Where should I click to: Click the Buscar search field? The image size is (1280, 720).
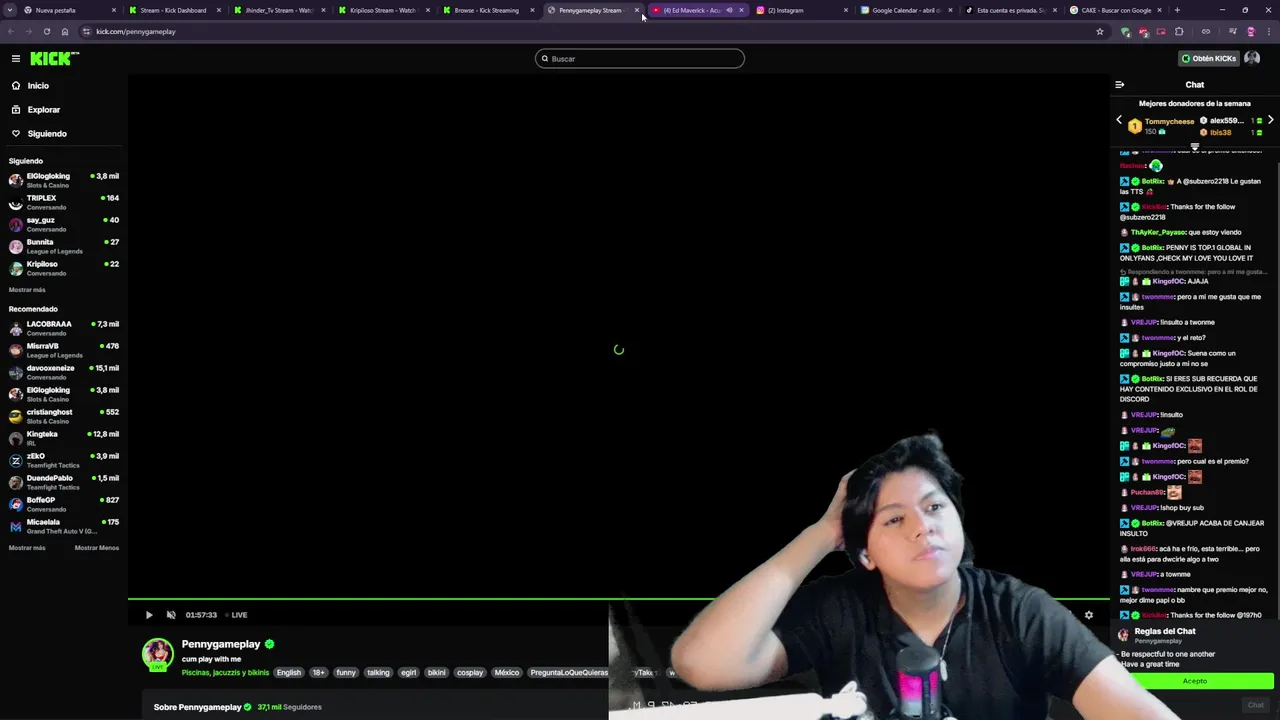(640, 59)
